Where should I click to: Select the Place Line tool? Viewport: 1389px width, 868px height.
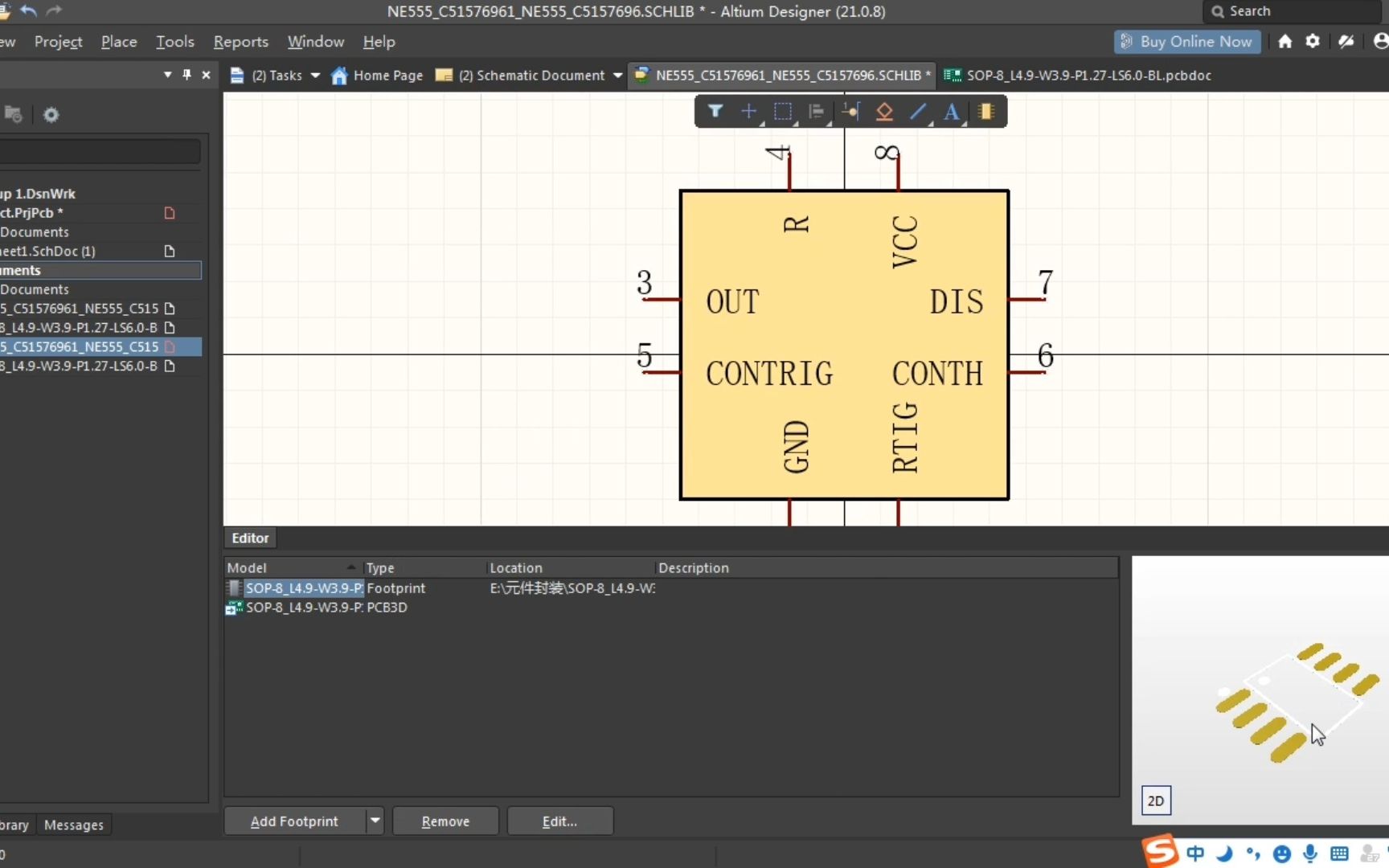coord(918,111)
